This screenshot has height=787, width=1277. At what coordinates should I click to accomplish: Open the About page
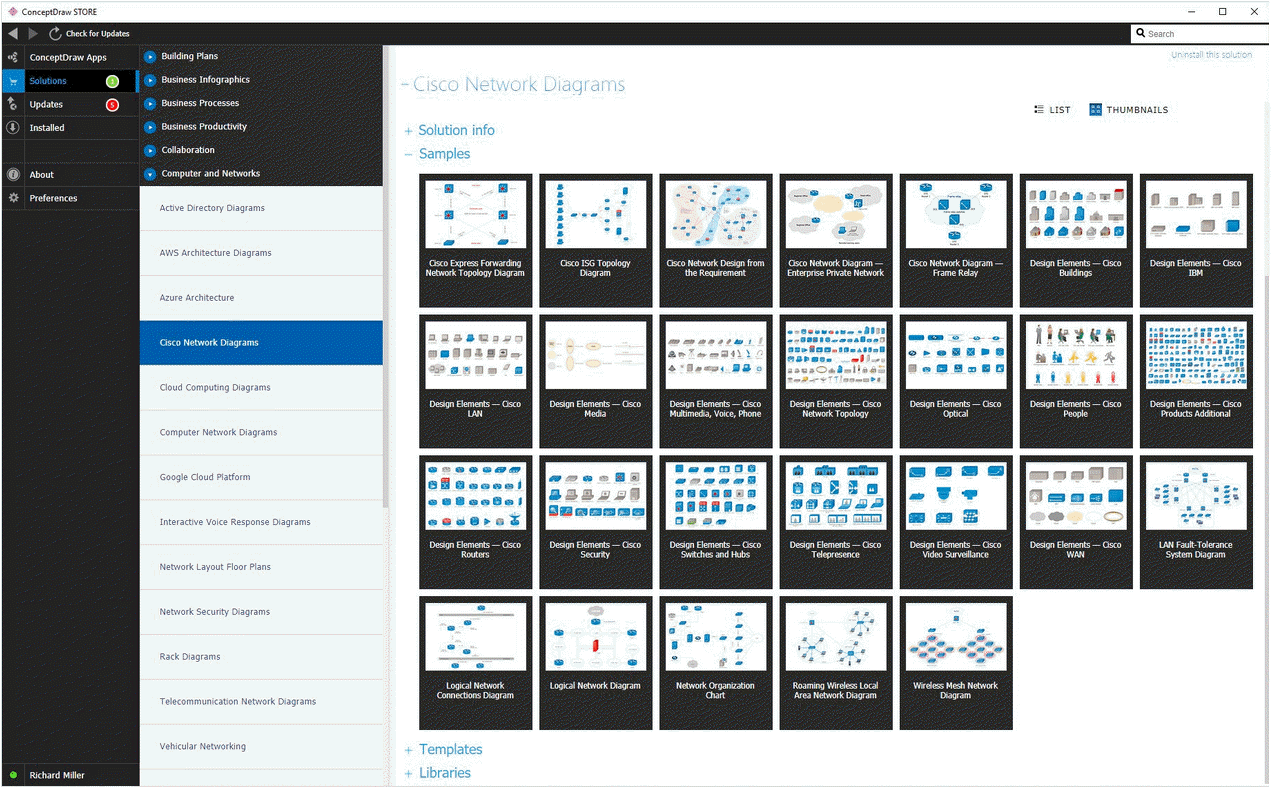[70, 174]
